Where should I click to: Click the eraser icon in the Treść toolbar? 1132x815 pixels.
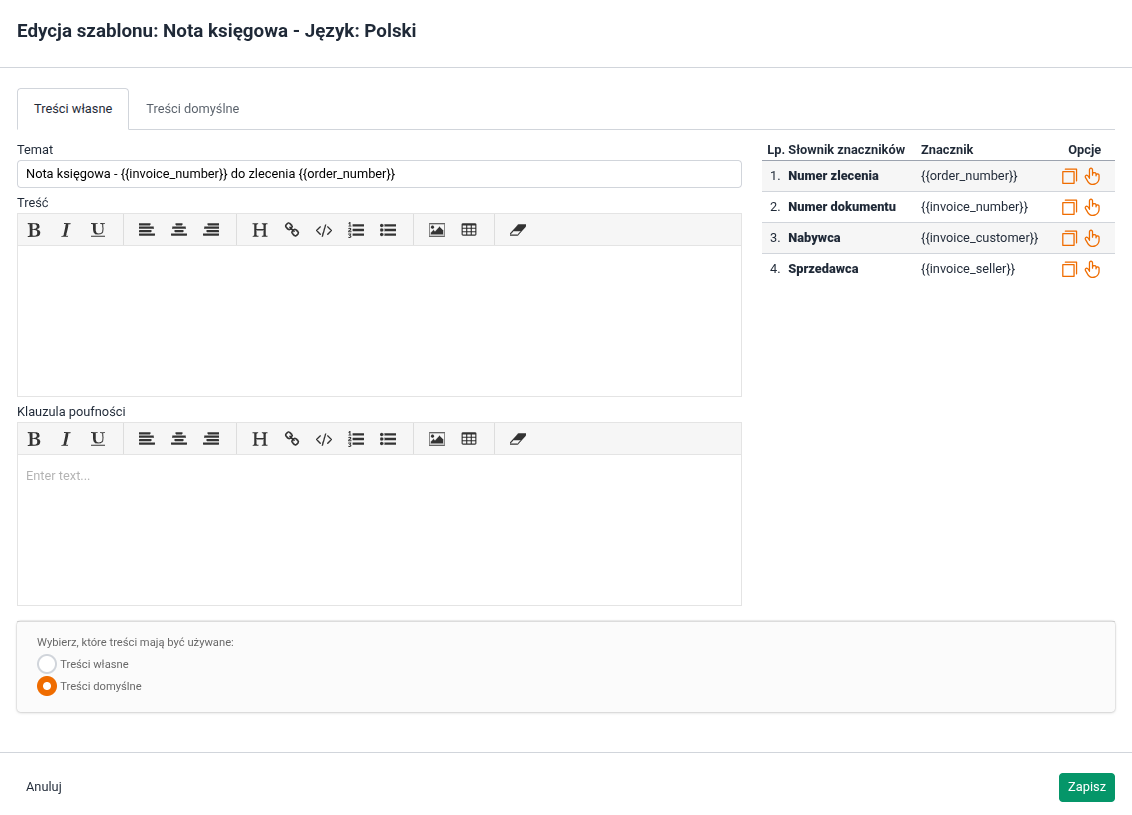coord(517,230)
